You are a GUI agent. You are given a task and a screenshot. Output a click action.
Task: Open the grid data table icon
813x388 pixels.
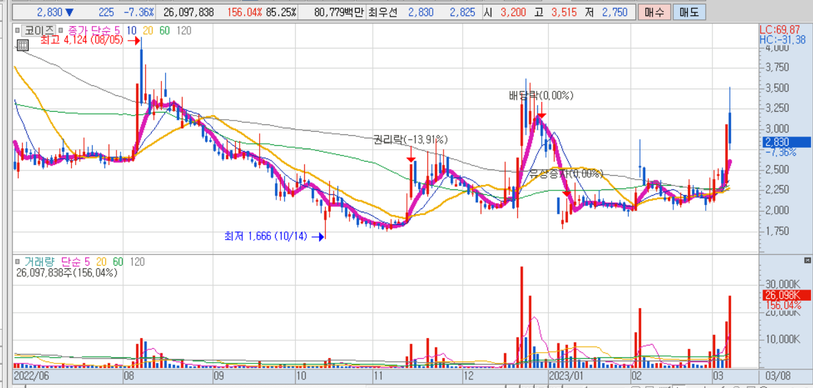coord(22,46)
